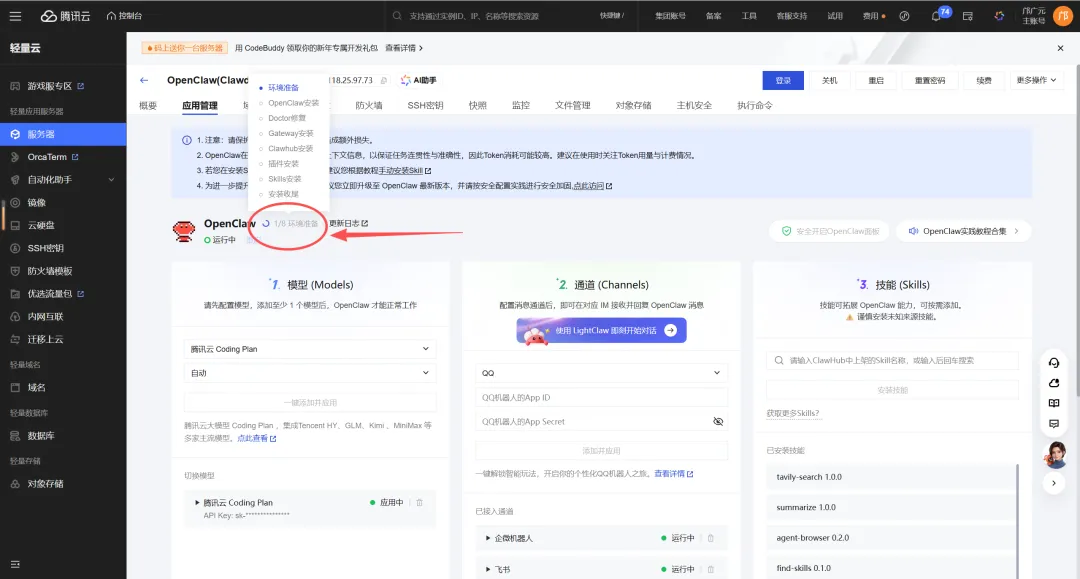Close the CodeBuddy promotion banner

tap(1060, 48)
